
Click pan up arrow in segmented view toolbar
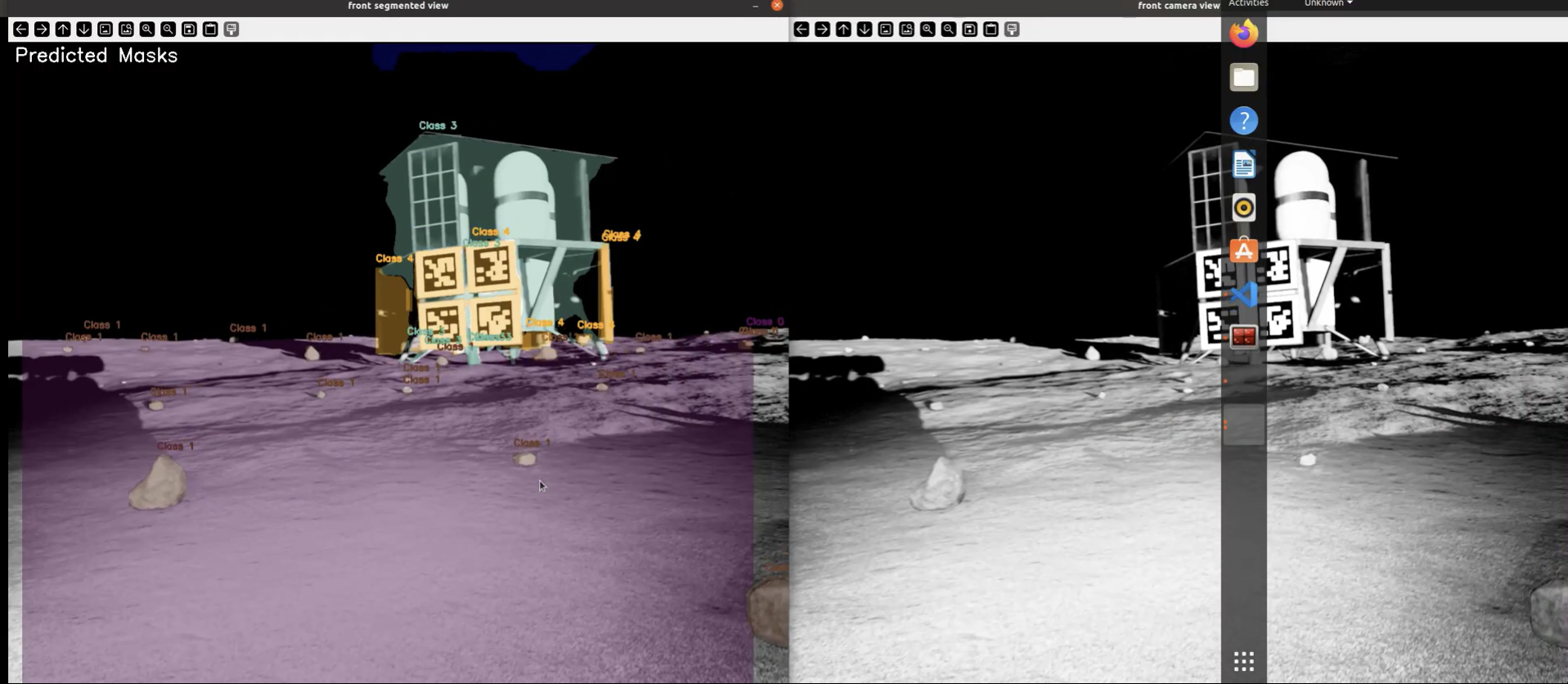click(x=63, y=29)
